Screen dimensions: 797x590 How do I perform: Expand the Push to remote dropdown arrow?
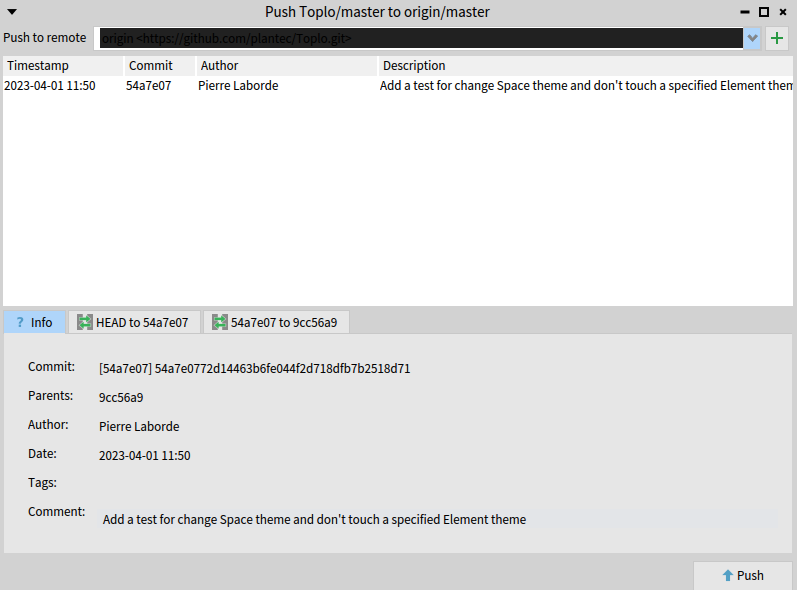(x=752, y=38)
